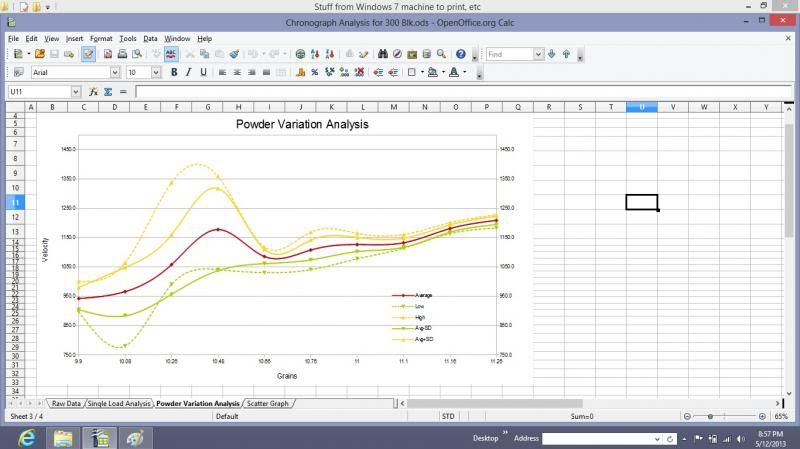Viewport: 800px width, 449px height.
Task: Open the Function Wizard icon
Action: coord(93,92)
